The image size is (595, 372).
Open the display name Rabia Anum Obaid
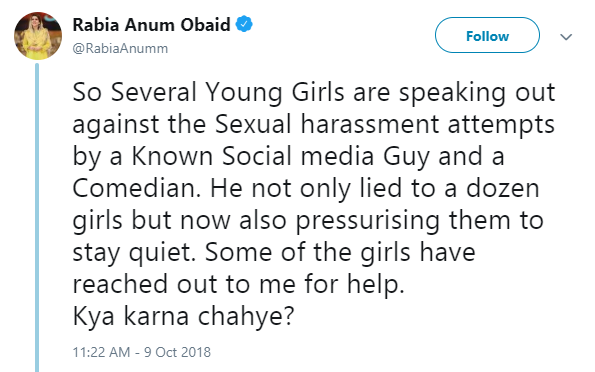click(x=151, y=25)
